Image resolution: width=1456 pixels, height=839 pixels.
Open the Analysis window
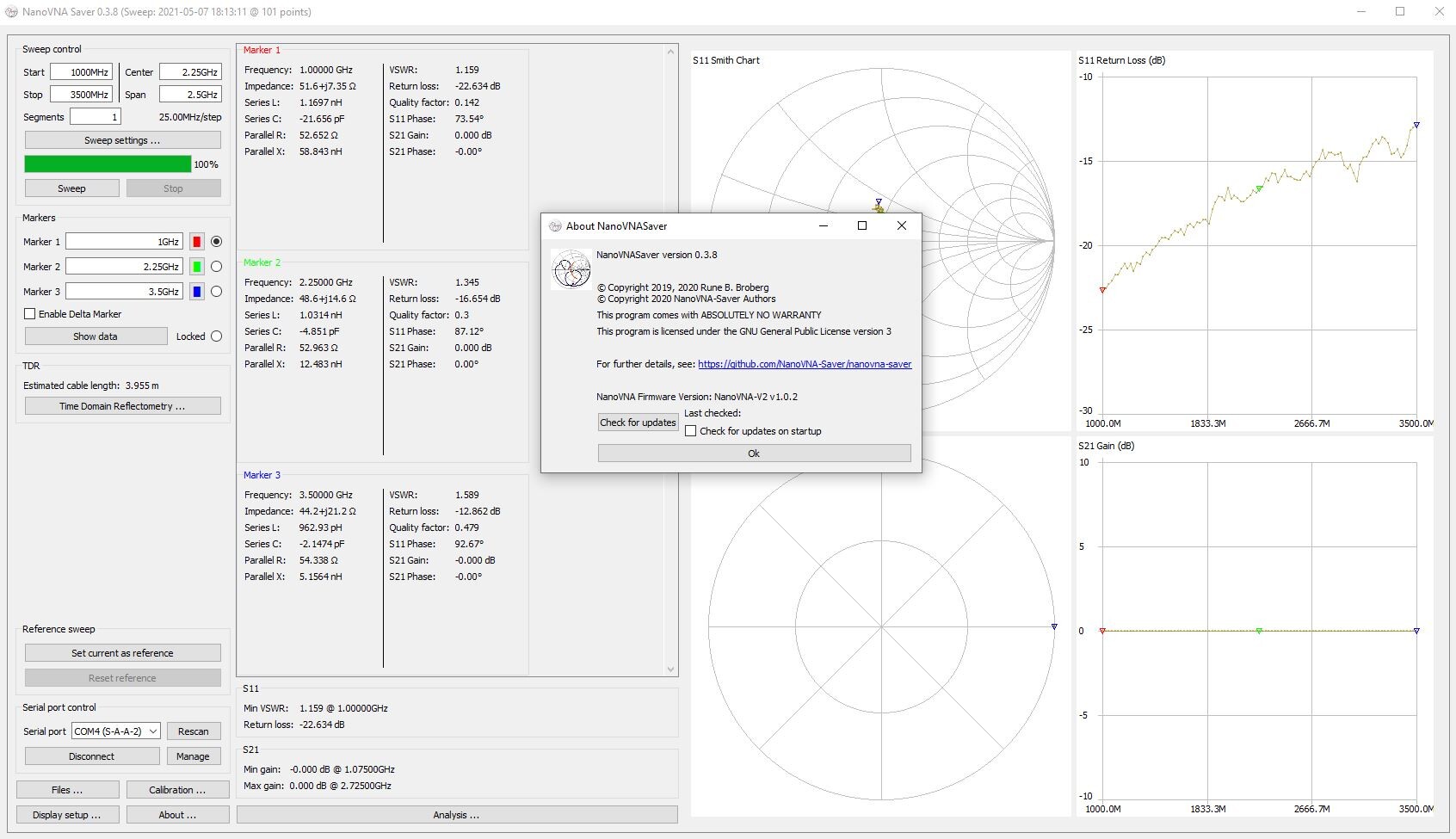tap(457, 815)
